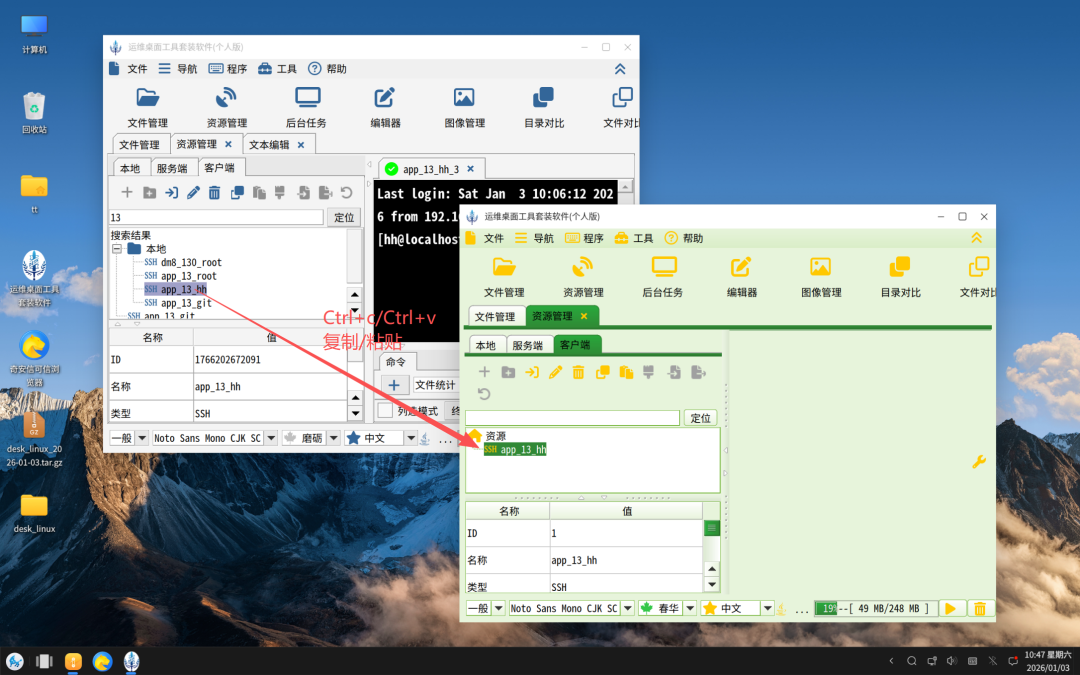The height and width of the screenshot is (675, 1080).
Task: Open 一般 dropdown in green window status bar
Action: click(x=499, y=608)
